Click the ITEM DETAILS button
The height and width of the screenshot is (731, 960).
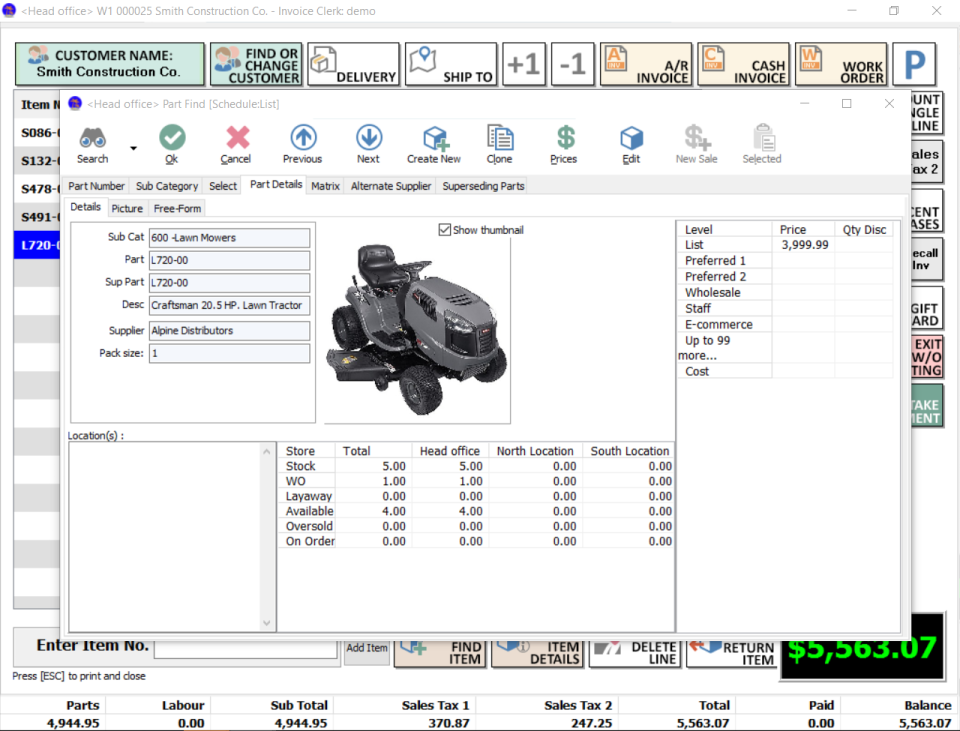point(538,654)
